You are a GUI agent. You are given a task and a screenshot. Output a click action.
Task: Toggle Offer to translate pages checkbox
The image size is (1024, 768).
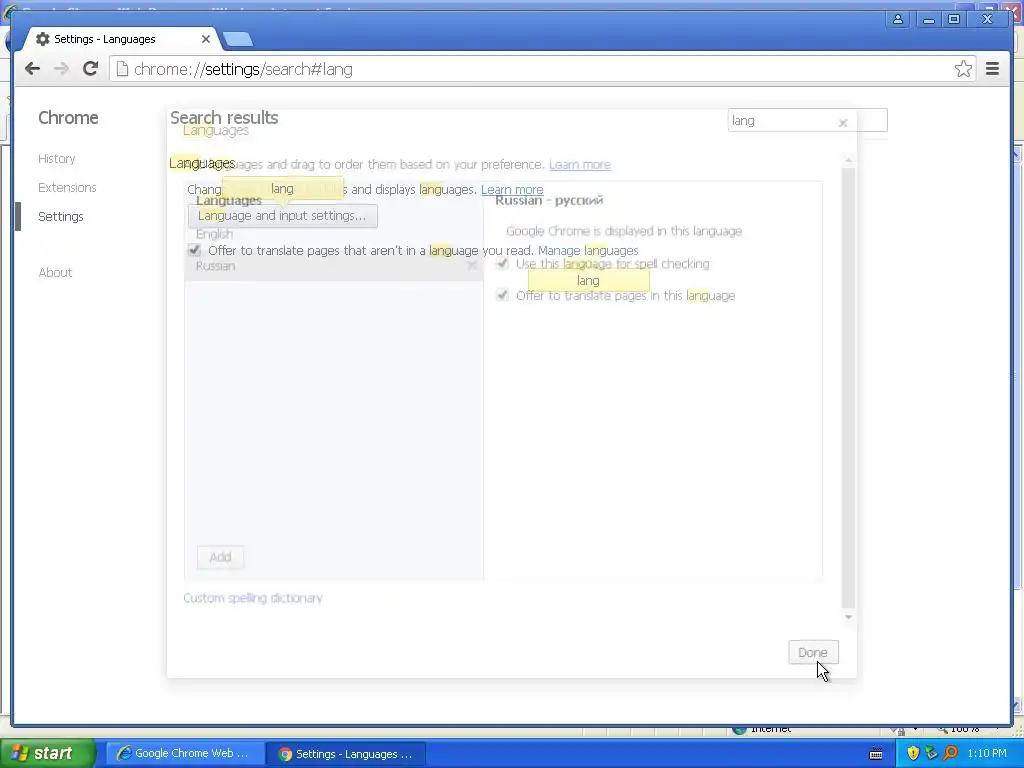(194, 250)
